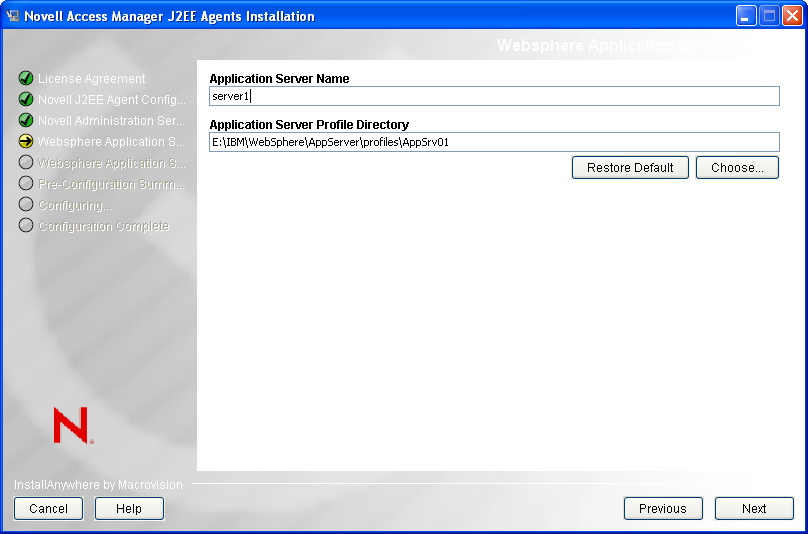808x534 pixels.
Task: Open the directory browser with Choose...
Action: pyautogui.click(x=737, y=168)
